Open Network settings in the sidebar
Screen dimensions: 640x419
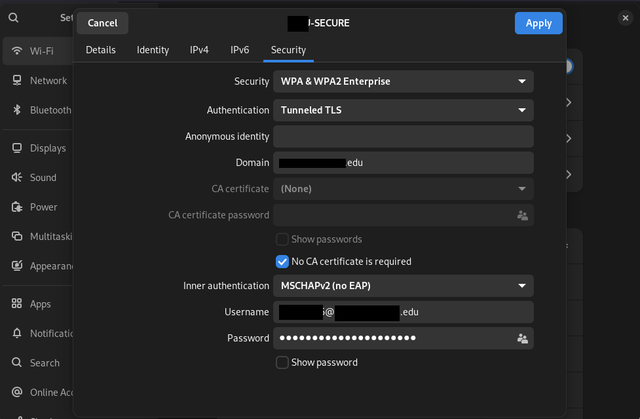(38, 80)
